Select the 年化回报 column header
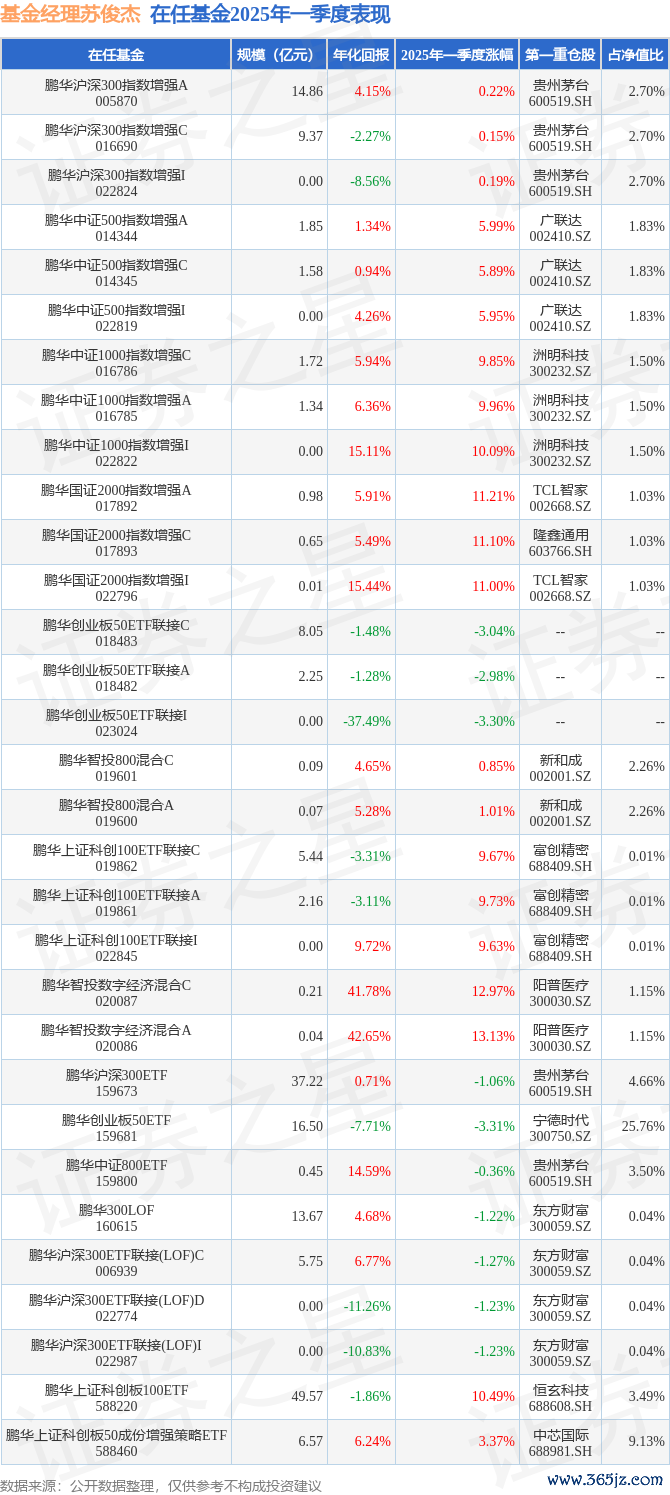 tap(361, 55)
